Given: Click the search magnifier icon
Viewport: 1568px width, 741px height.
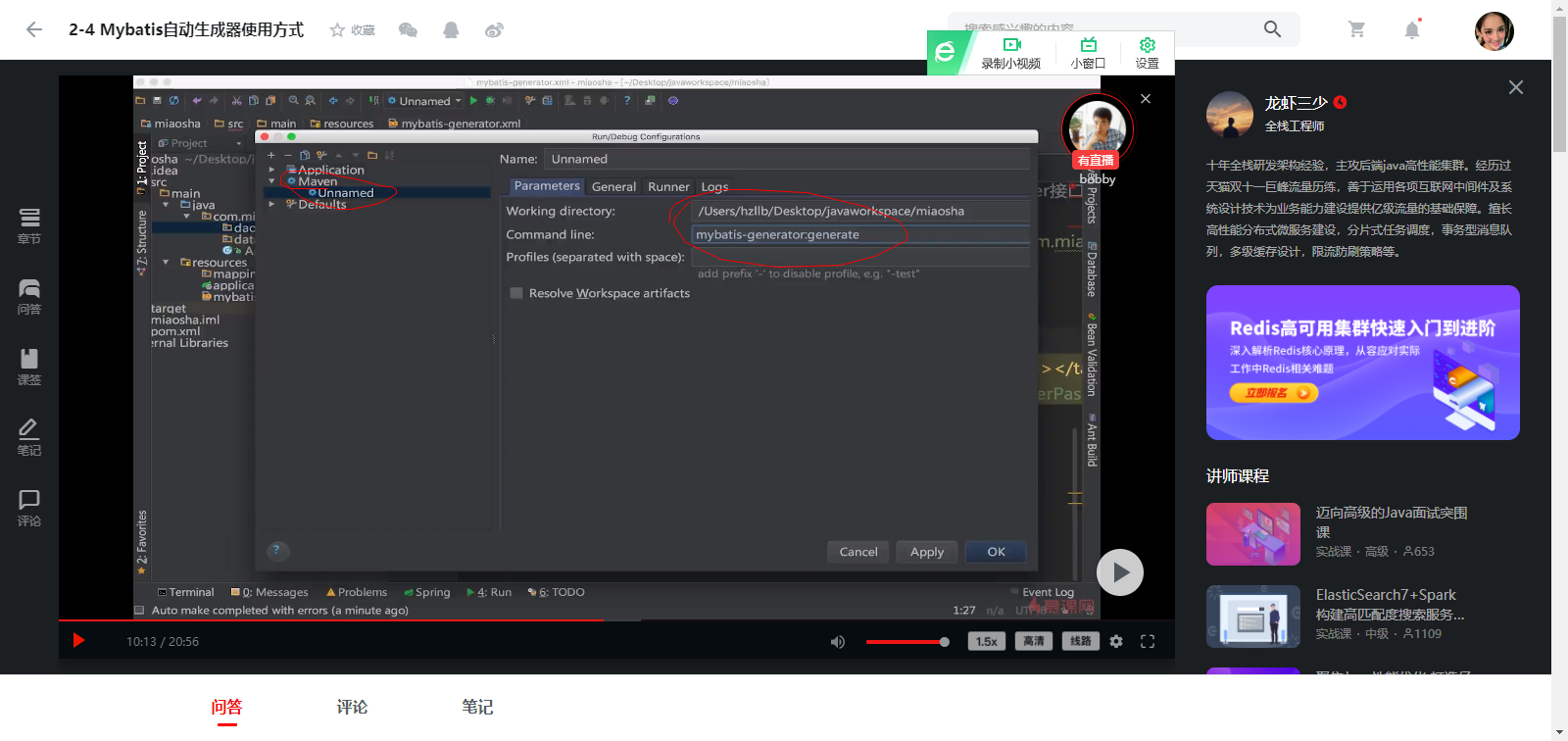Looking at the screenshot, I should coord(1272,29).
